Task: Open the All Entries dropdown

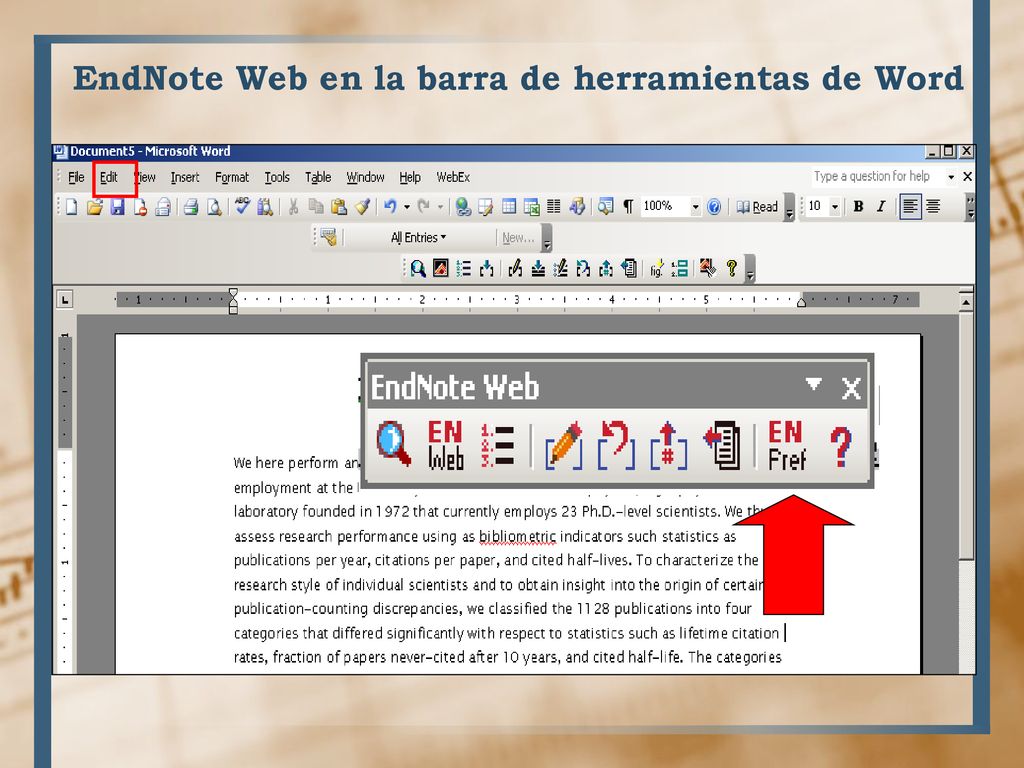Action: (418, 238)
